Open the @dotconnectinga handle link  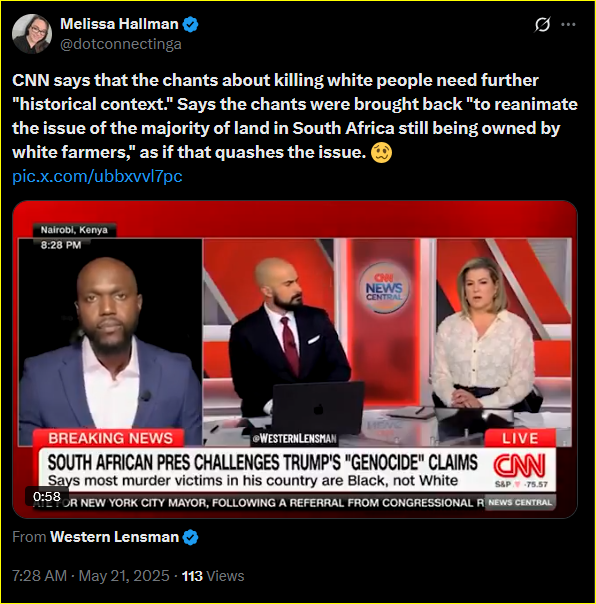click(x=121, y=44)
